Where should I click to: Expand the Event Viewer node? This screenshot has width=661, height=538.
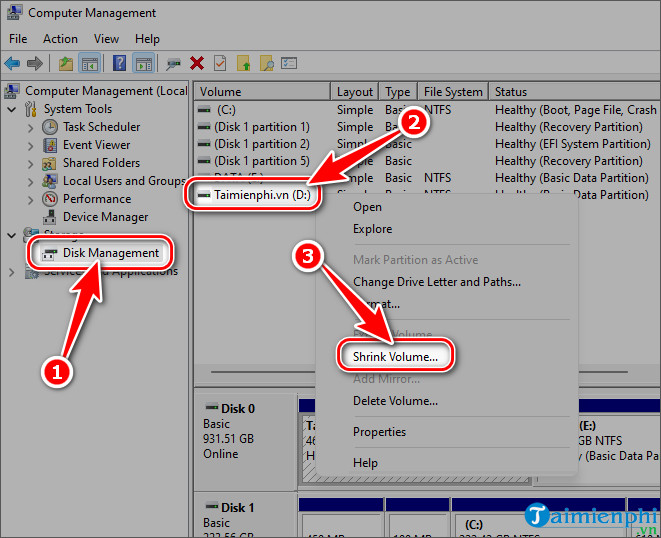(x=30, y=146)
